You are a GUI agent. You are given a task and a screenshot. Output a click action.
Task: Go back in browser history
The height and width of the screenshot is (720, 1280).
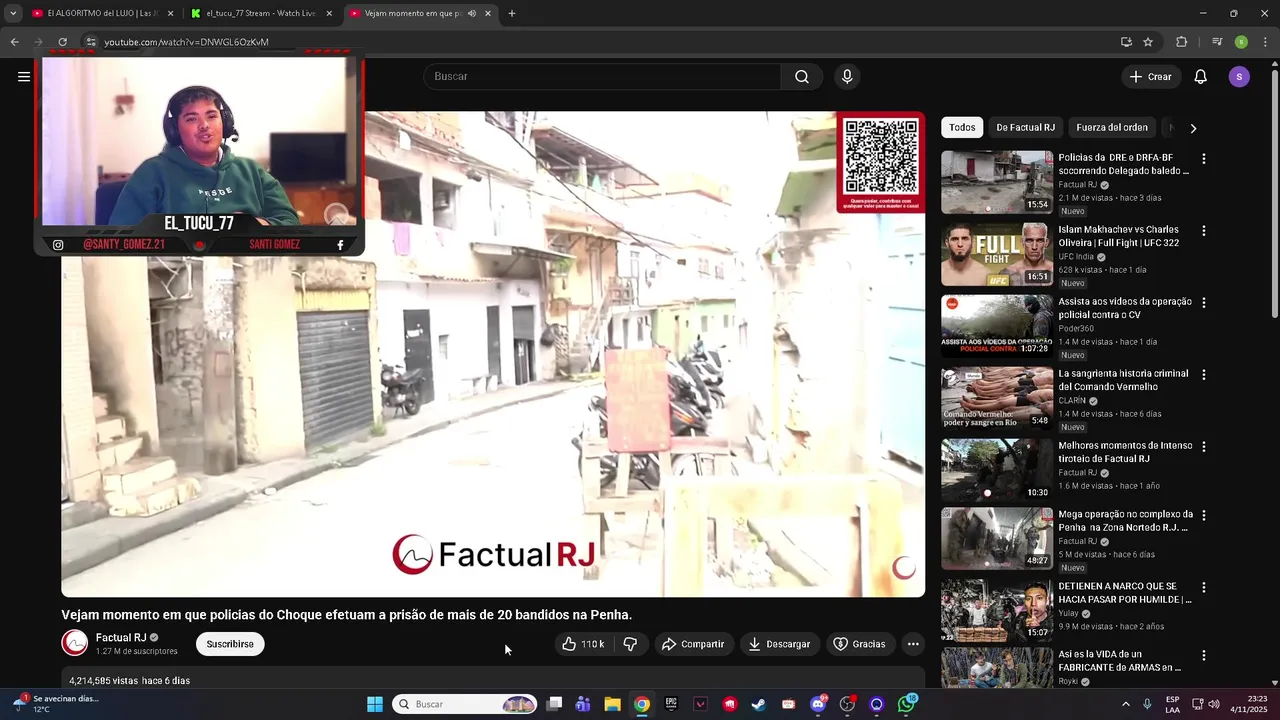pyautogui.click(x=15, y=42)
